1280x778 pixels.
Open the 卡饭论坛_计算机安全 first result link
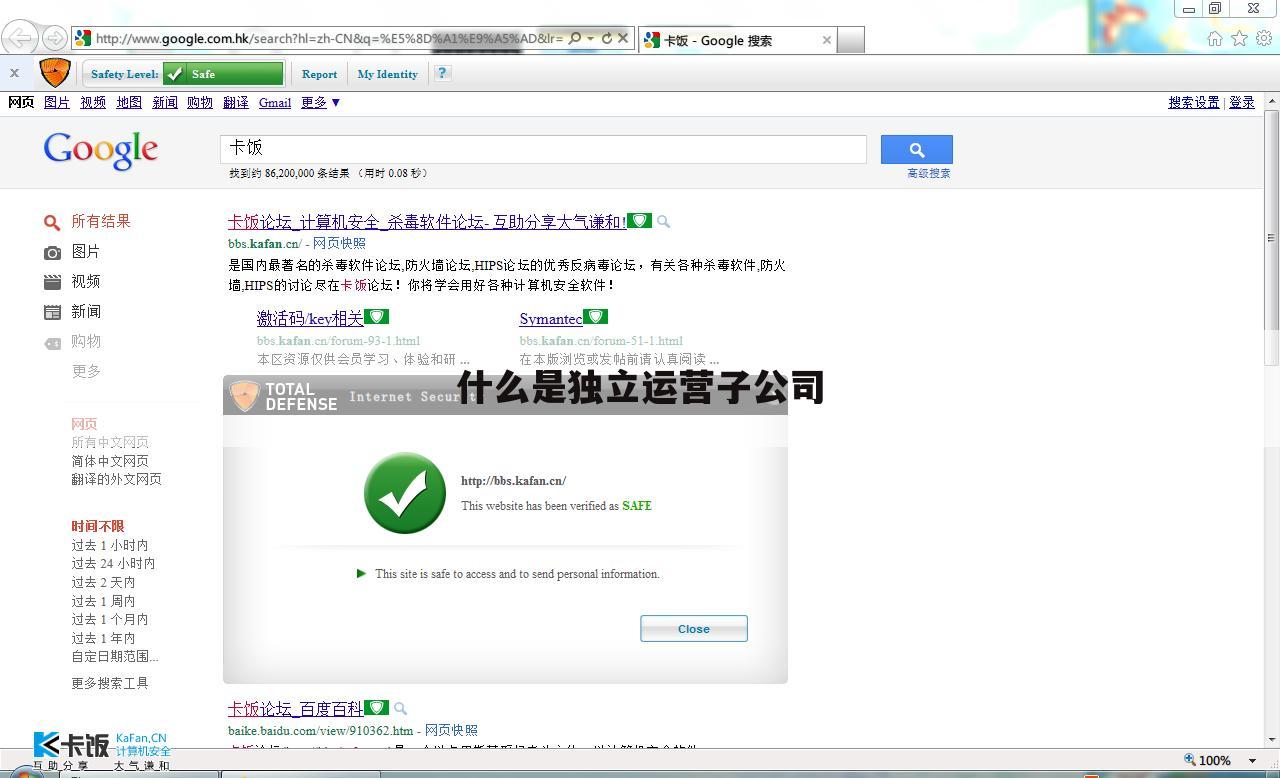click(427, 222)
